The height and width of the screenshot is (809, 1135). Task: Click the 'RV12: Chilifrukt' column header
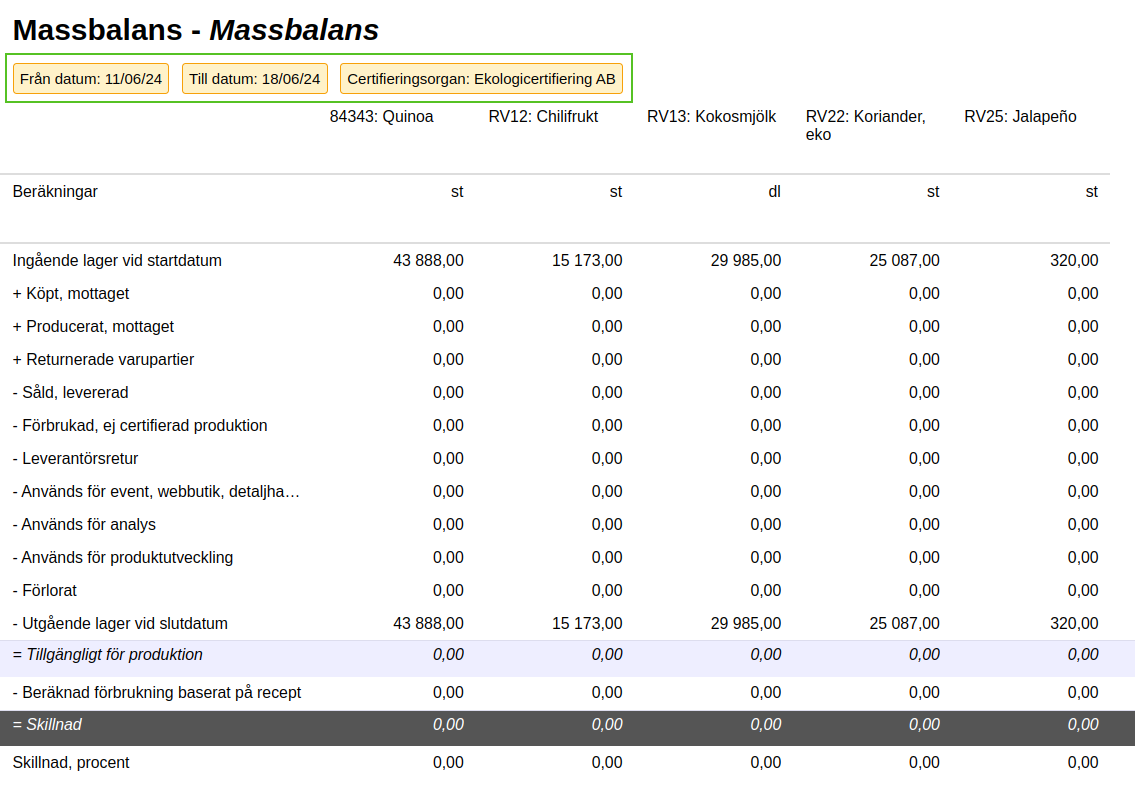pyautogui.click(x=543, y=117)
